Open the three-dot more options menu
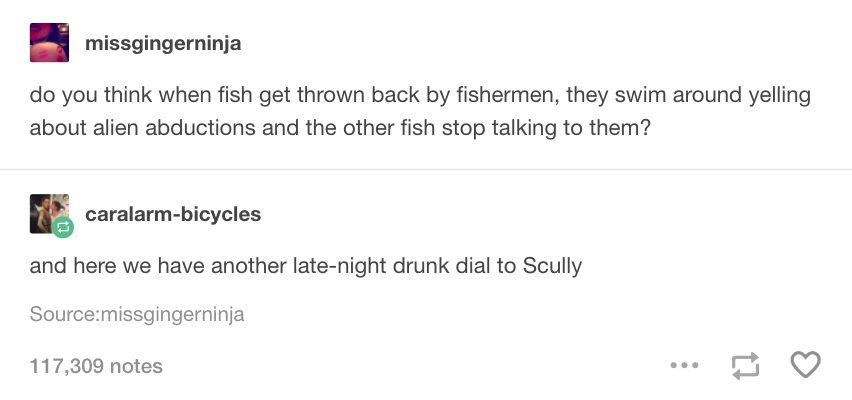The width and height of the screenshot is (852, 400). pos(683,366)
